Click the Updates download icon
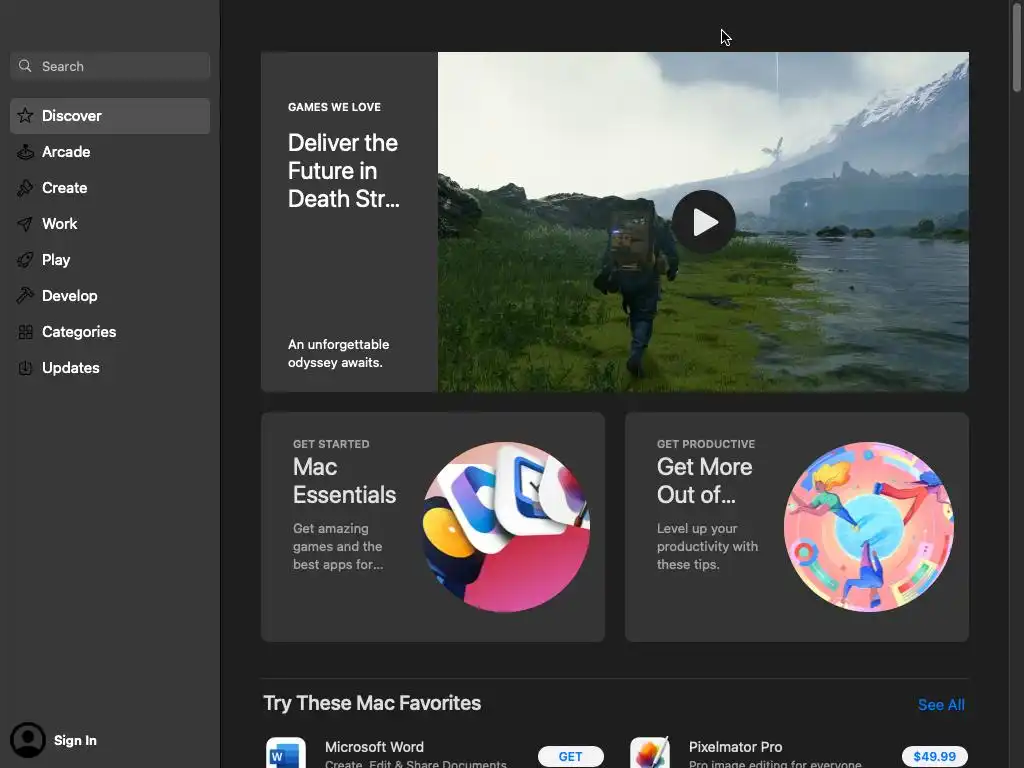 pyautogui.click(x=25, y=368)
